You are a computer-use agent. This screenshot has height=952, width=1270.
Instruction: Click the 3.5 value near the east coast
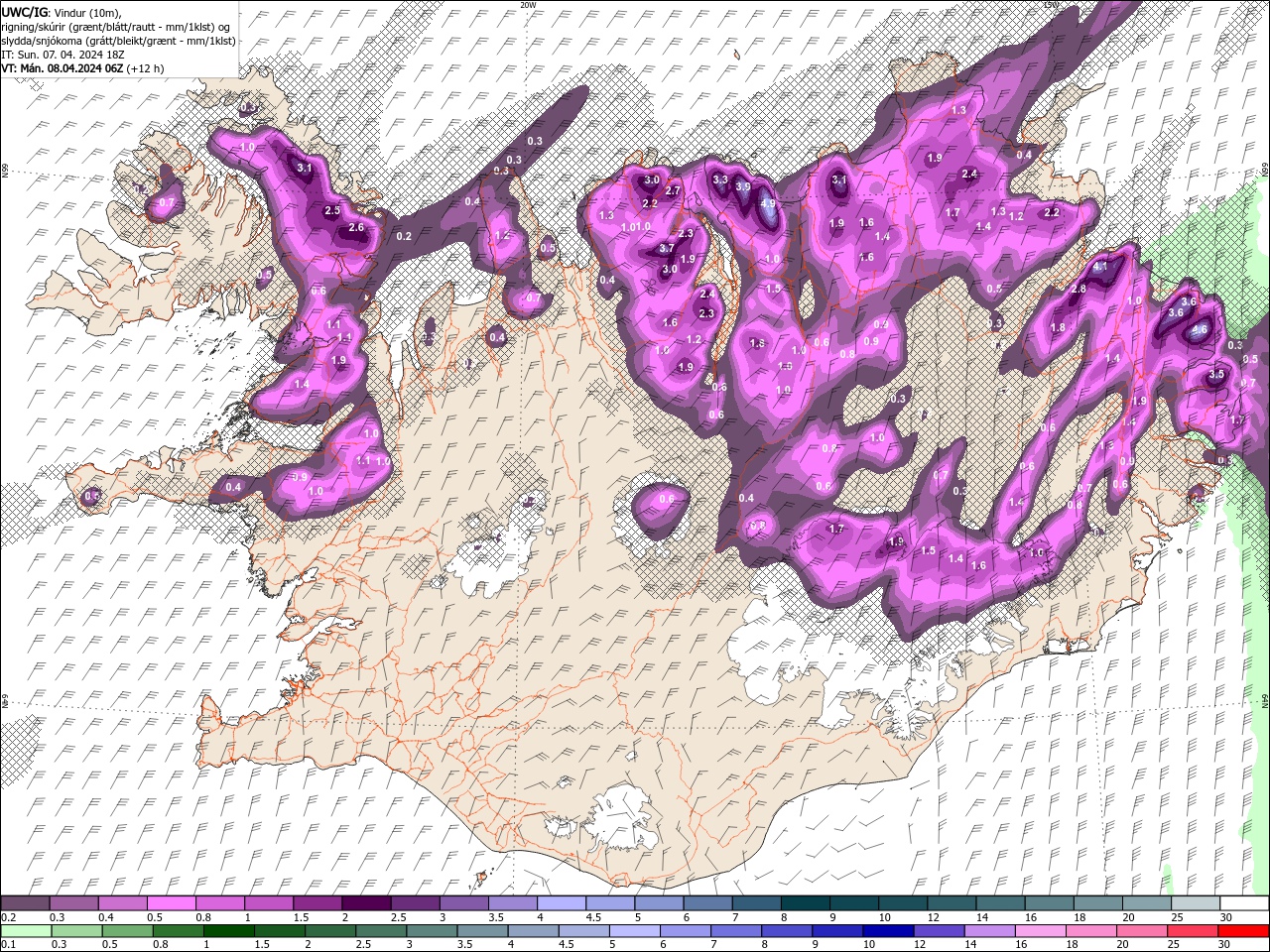tap(1217, 375)
